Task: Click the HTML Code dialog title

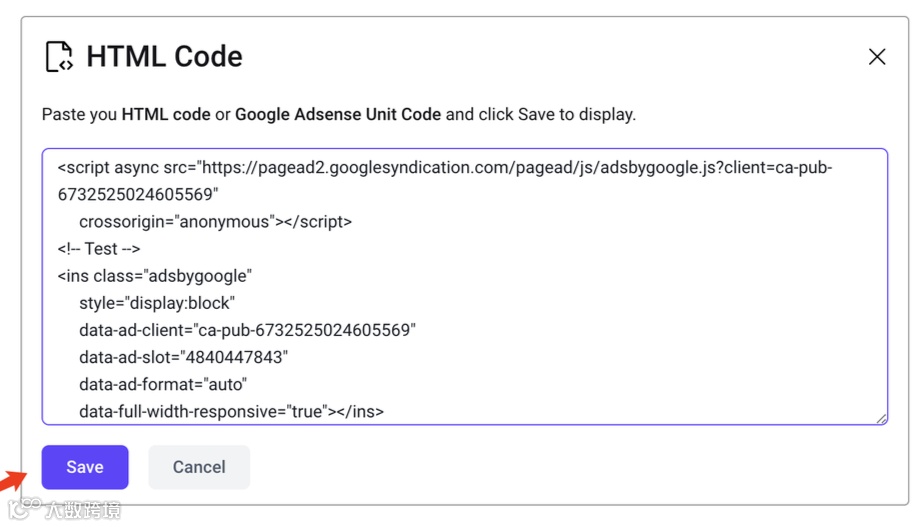Action: click(164, 57)
